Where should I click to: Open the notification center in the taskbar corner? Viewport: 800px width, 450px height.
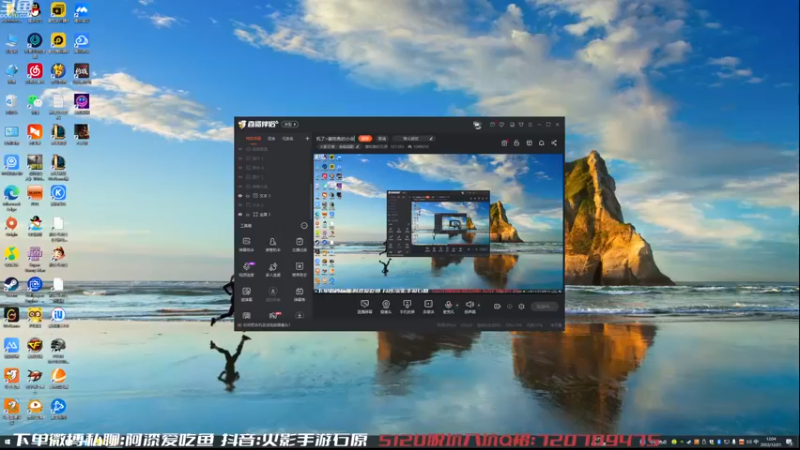pyautogui.click(x=790, y=442)
